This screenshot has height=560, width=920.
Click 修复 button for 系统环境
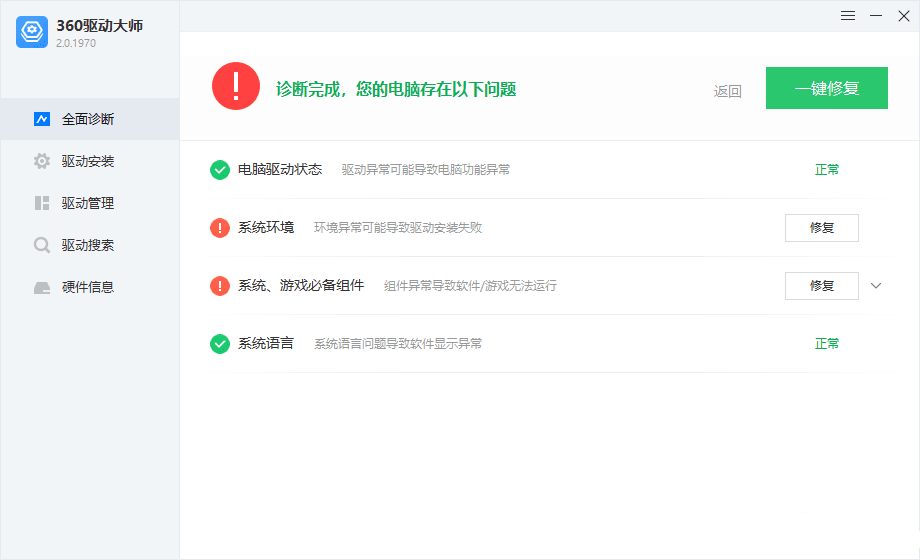(822, 228)
